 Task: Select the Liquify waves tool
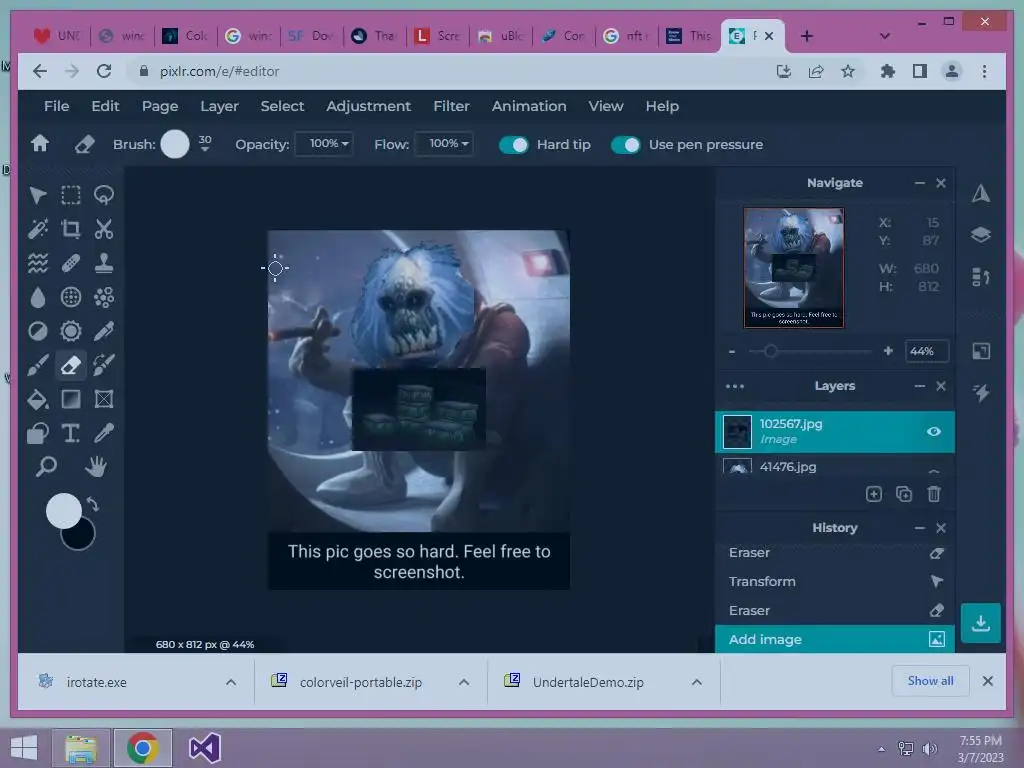[38, 263]
